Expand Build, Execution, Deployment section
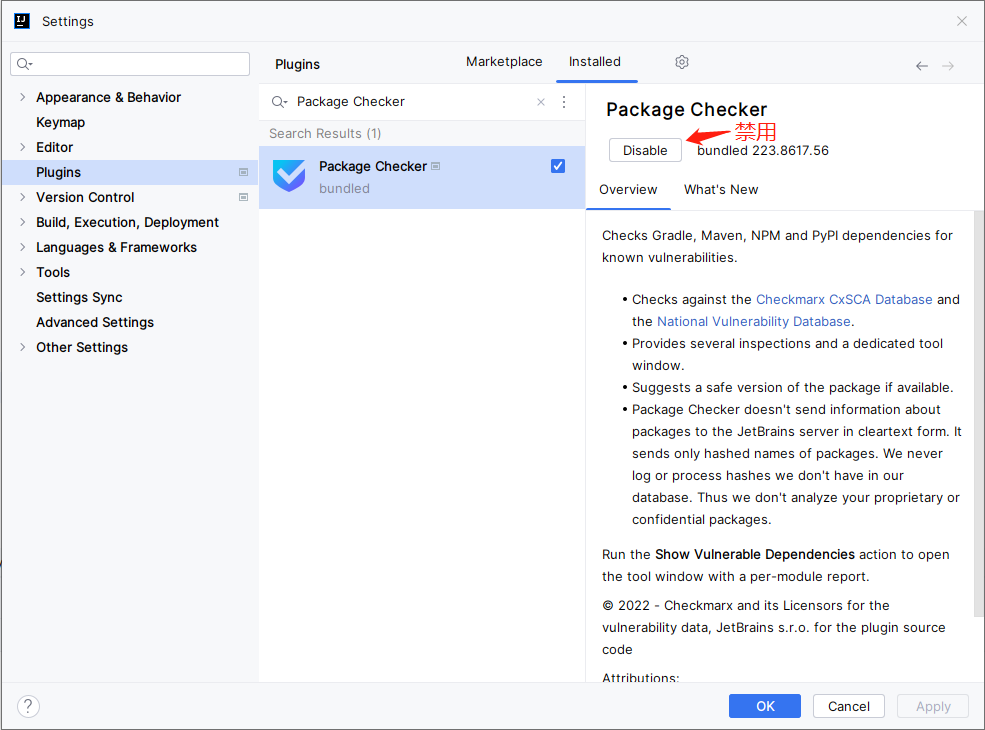985x730 pixels. 23,222
